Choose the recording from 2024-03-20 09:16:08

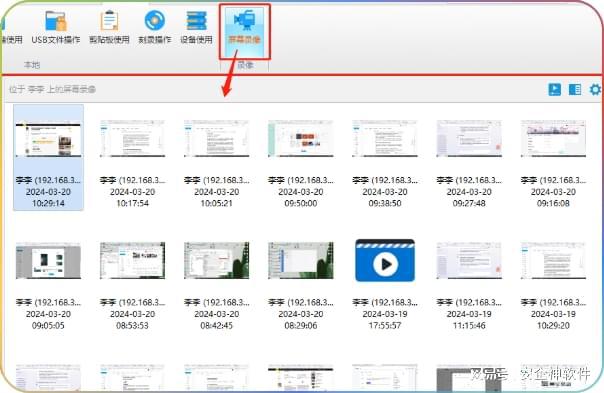pyautogui.click(x=553, y=163)
